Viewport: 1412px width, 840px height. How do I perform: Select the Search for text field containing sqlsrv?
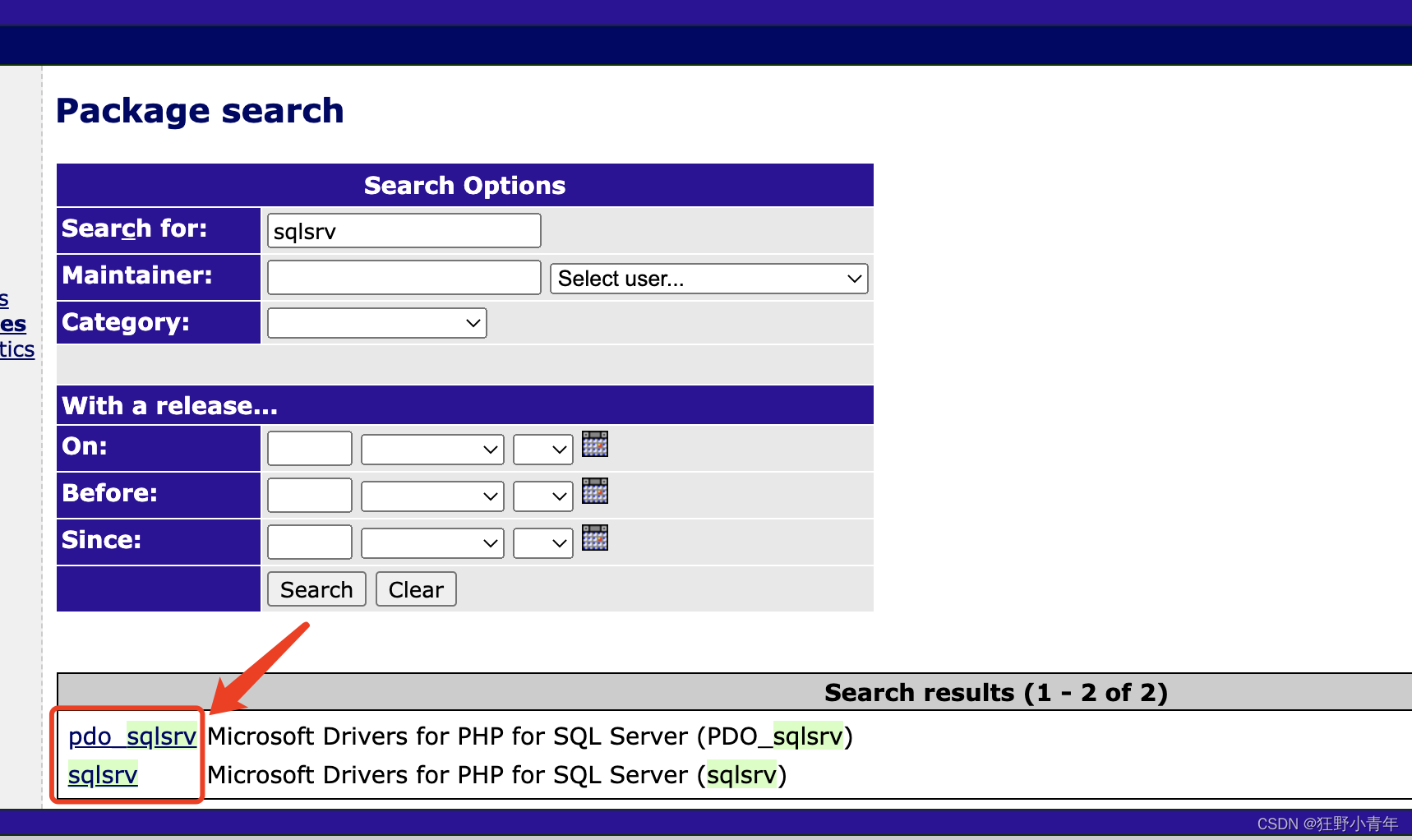[403, 230]
